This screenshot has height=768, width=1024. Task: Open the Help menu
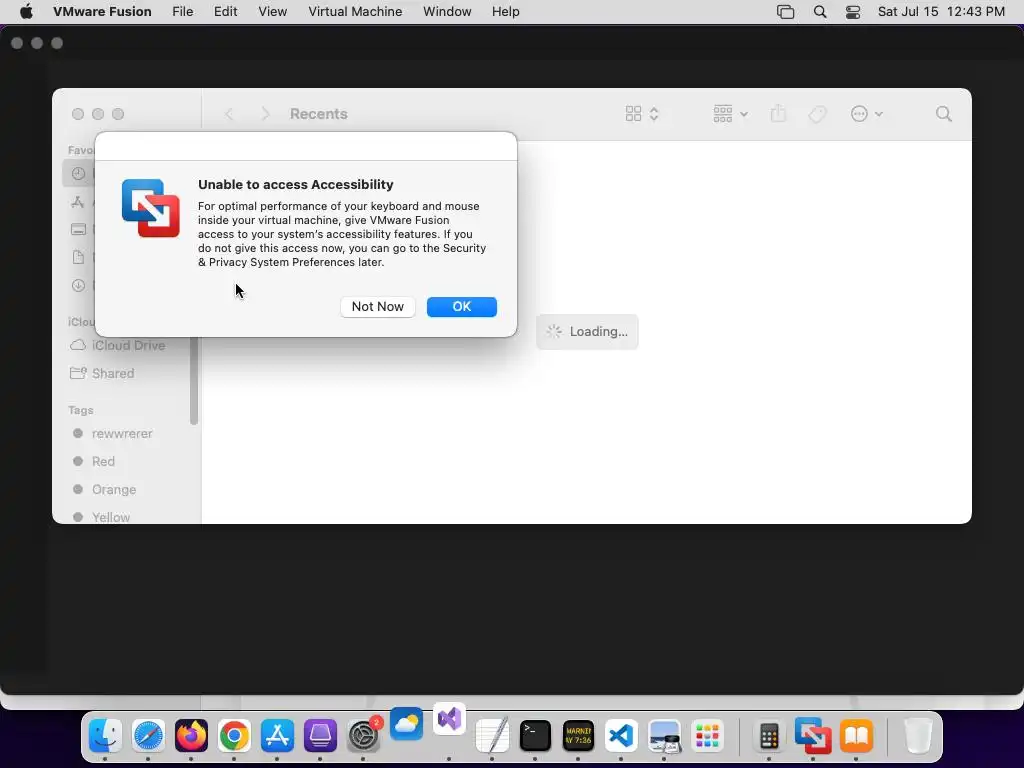(x=505, y=11)
